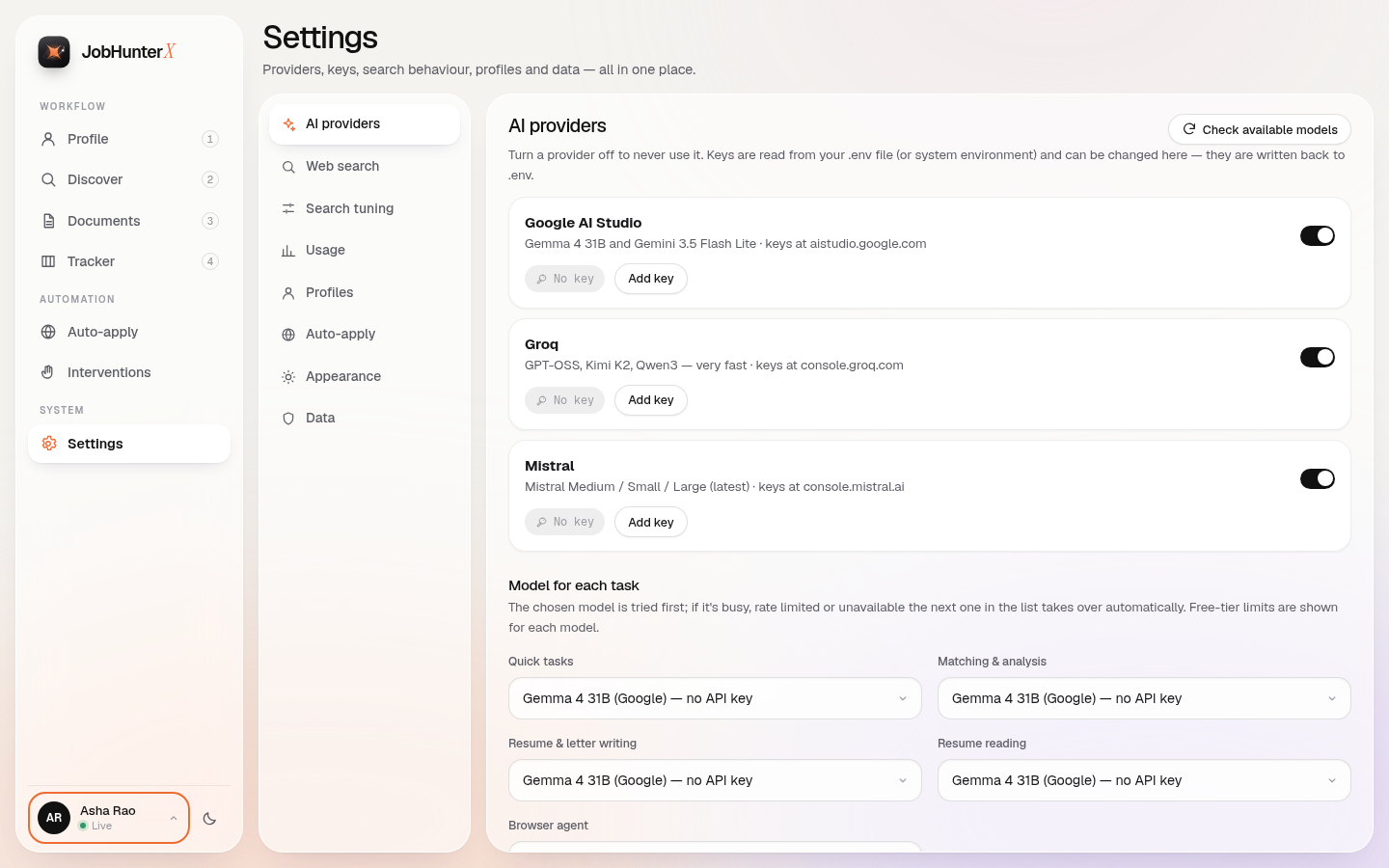Click the Model for each task heading
This screenshot has height=868, width=1389.
click(x=574, y=585)
